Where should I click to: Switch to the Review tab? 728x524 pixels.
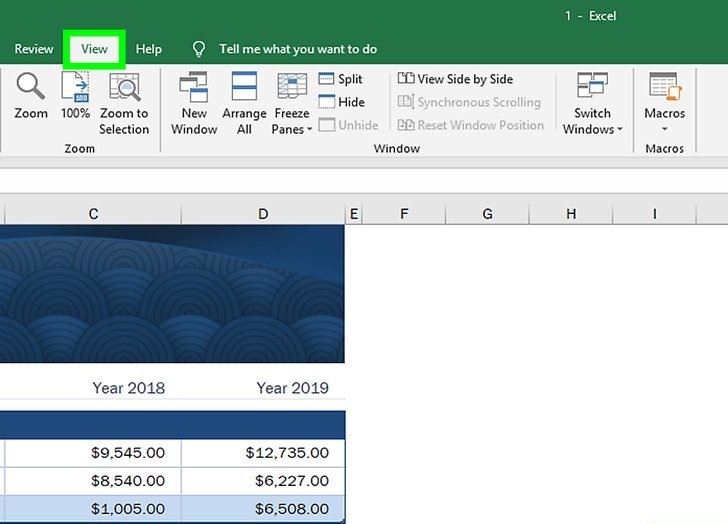click(x=34, y=49)
